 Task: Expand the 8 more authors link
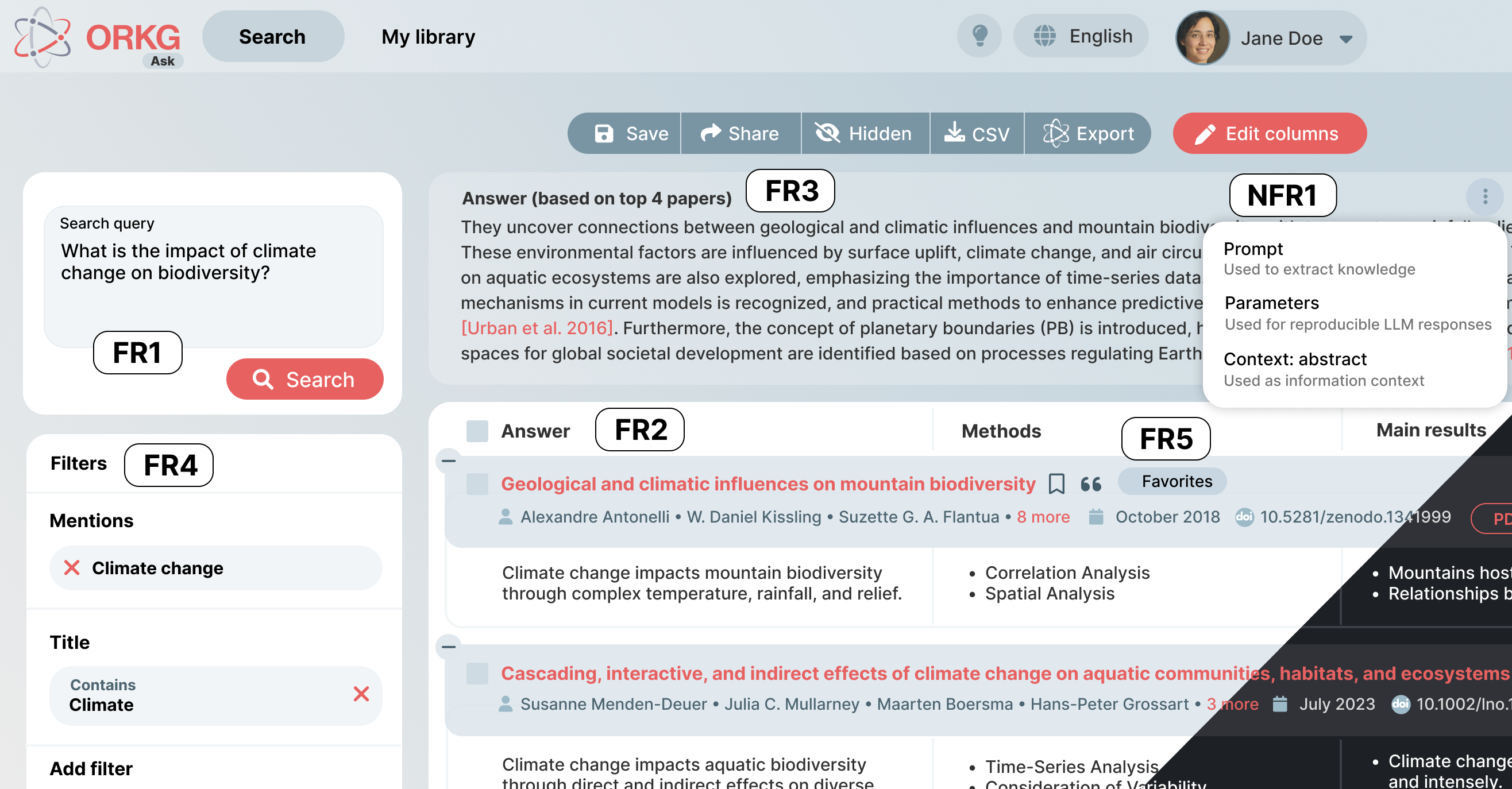pyautogui.click(x=1043, y=517)
